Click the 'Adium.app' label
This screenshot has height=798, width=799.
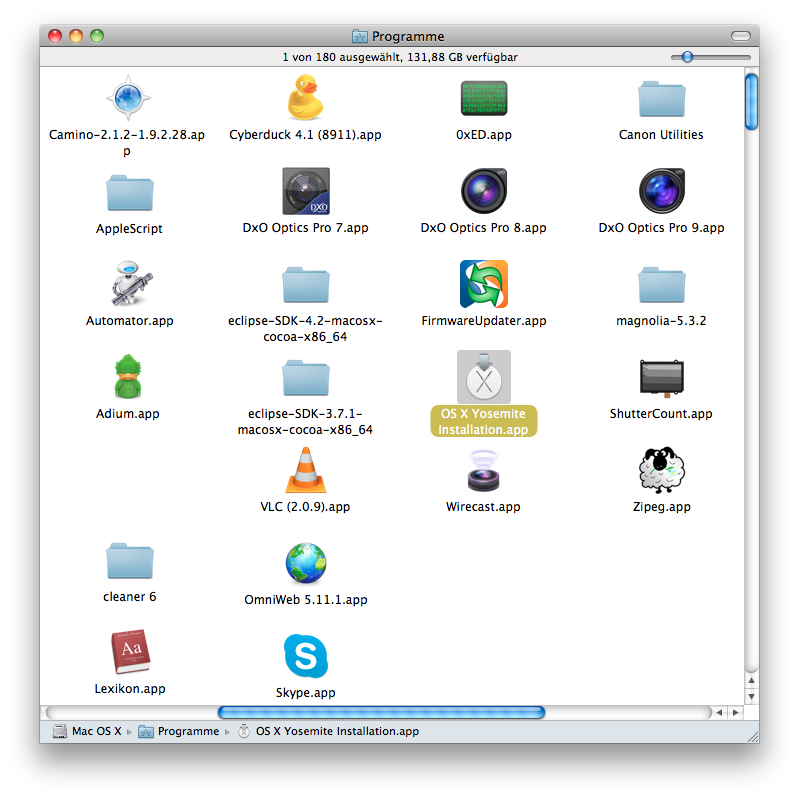coord(128,414)
